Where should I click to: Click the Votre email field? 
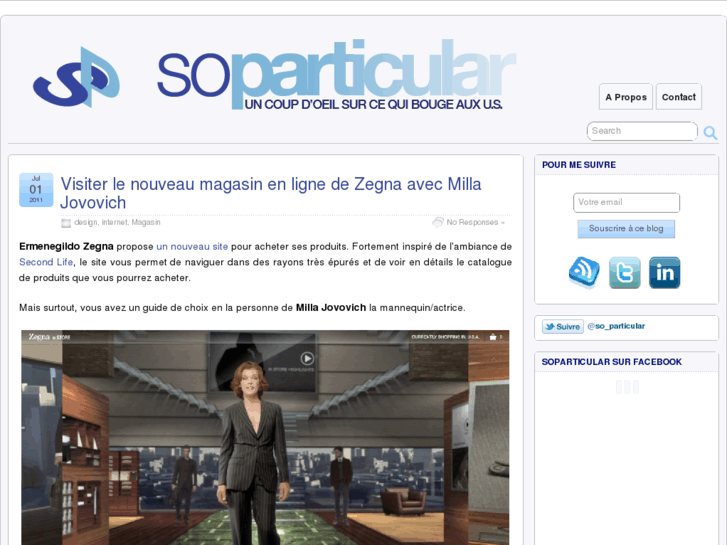pos(626,203)
